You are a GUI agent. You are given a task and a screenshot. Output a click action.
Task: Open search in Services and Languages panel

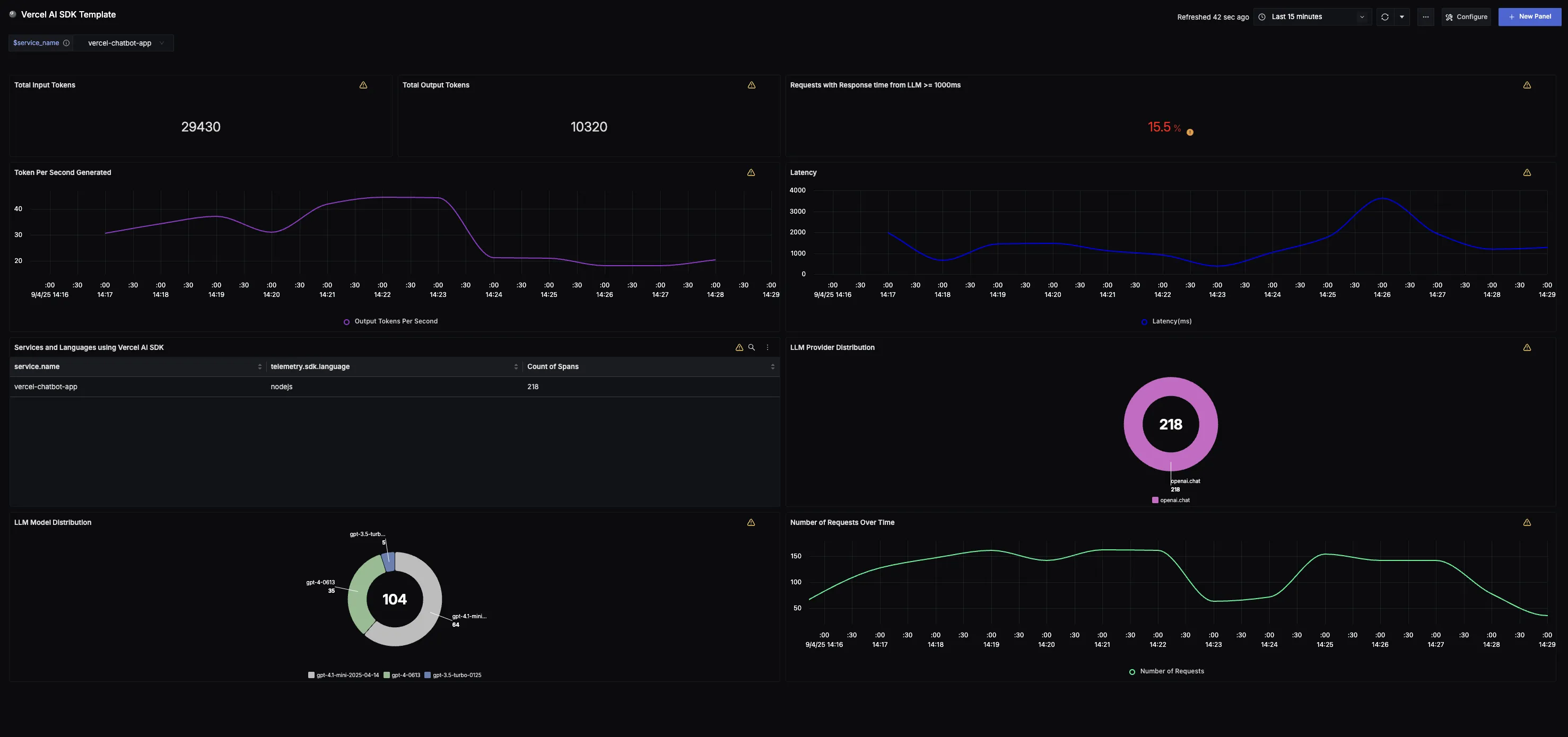click(x=752, y=347)
